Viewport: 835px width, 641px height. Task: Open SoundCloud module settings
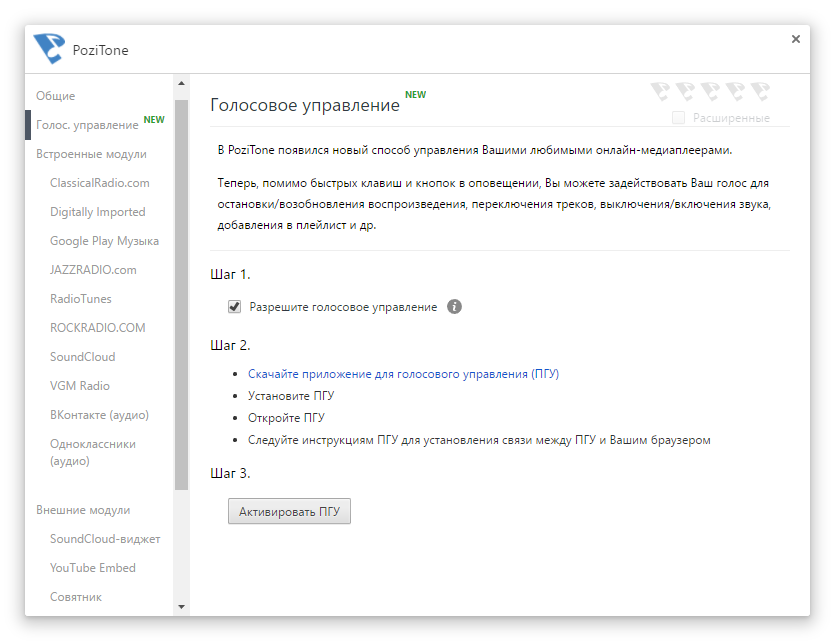(83, 357)
